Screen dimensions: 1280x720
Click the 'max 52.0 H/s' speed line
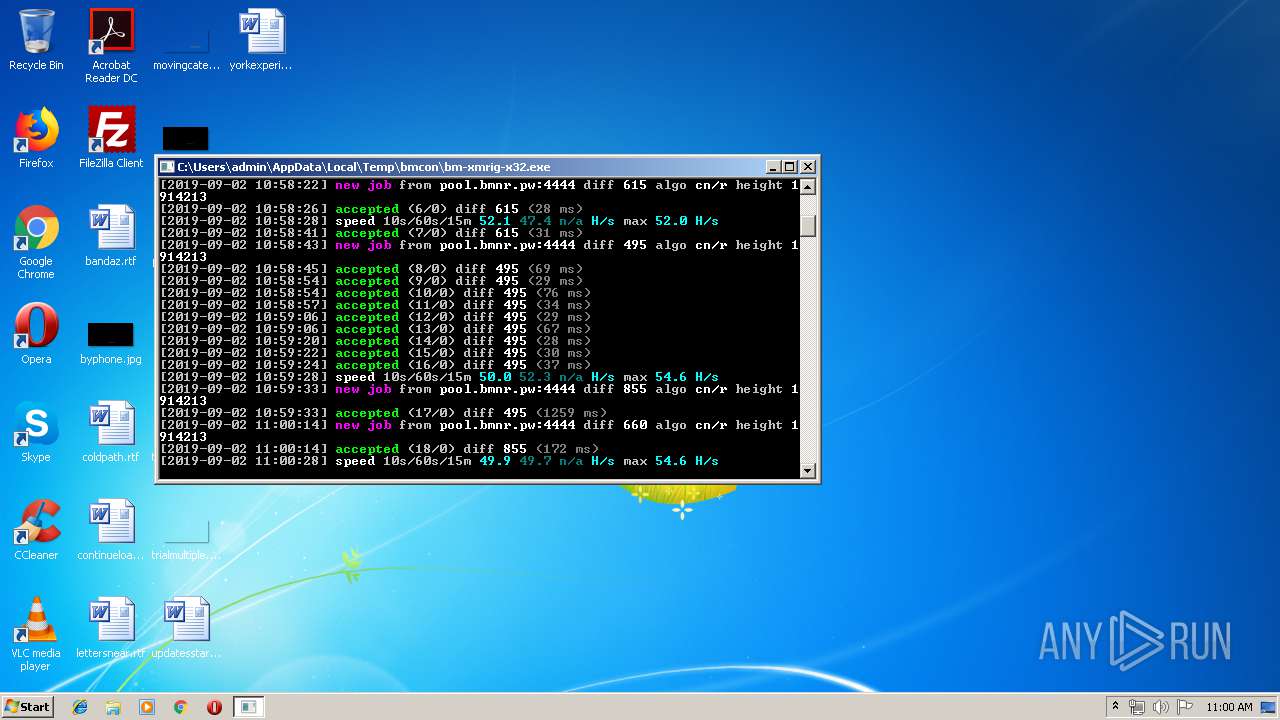(439, 221)
